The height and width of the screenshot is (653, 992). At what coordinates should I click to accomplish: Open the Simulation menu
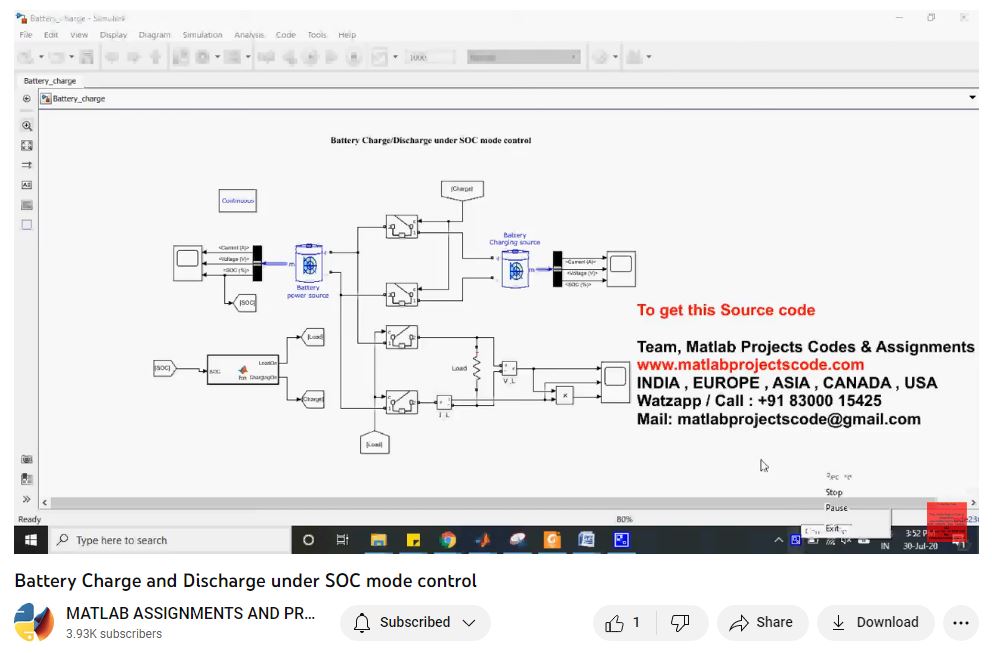tap(202, 35)
